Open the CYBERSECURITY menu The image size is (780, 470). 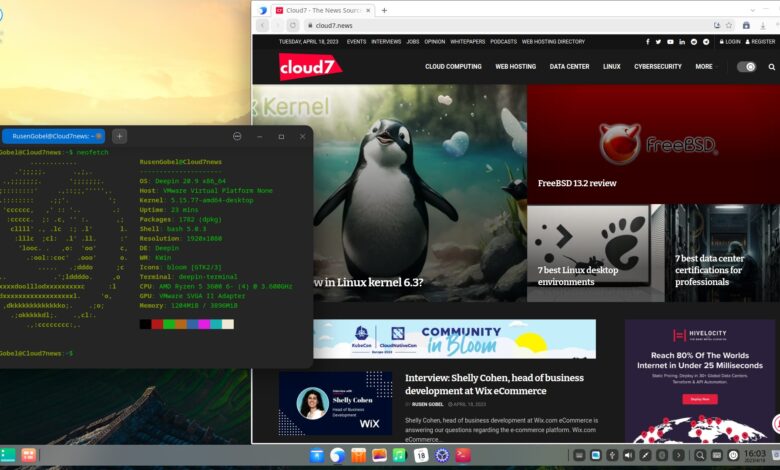658,67
